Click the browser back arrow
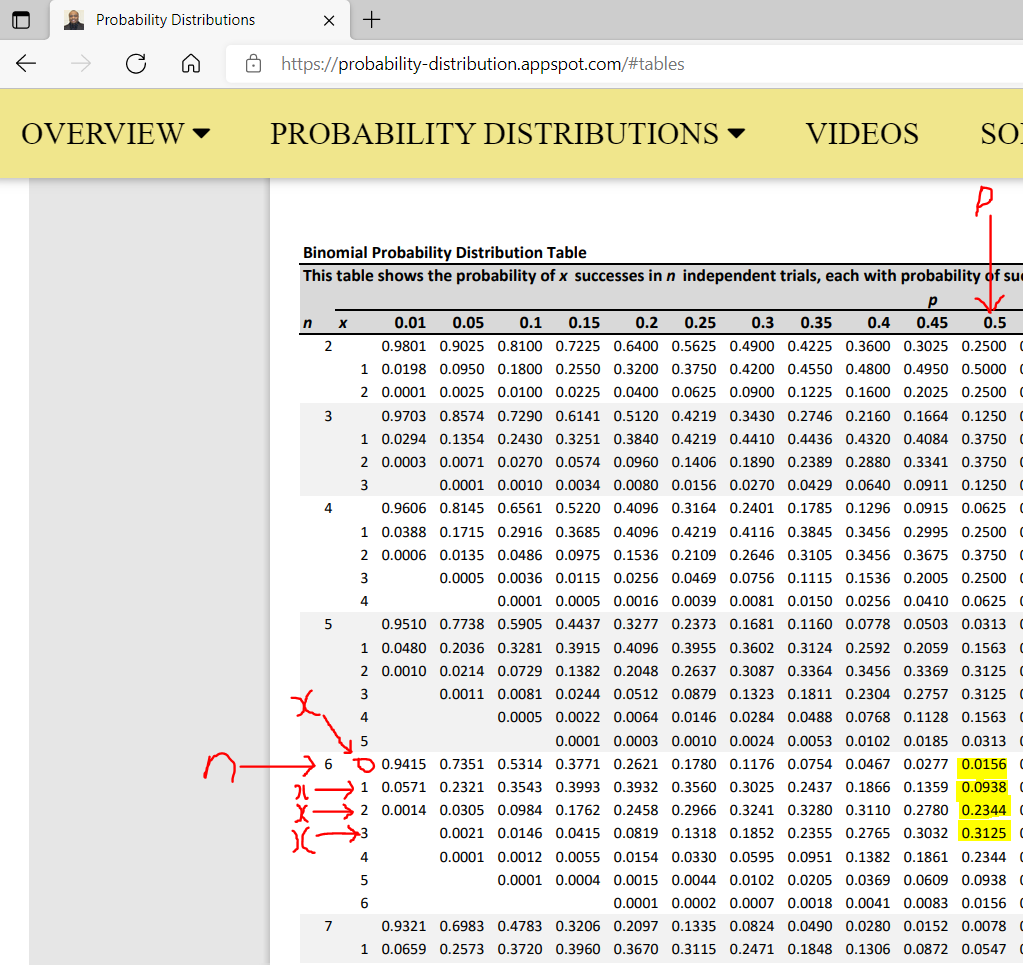Viewport: 1023px width, 978px height. click(x=26, y=64)
